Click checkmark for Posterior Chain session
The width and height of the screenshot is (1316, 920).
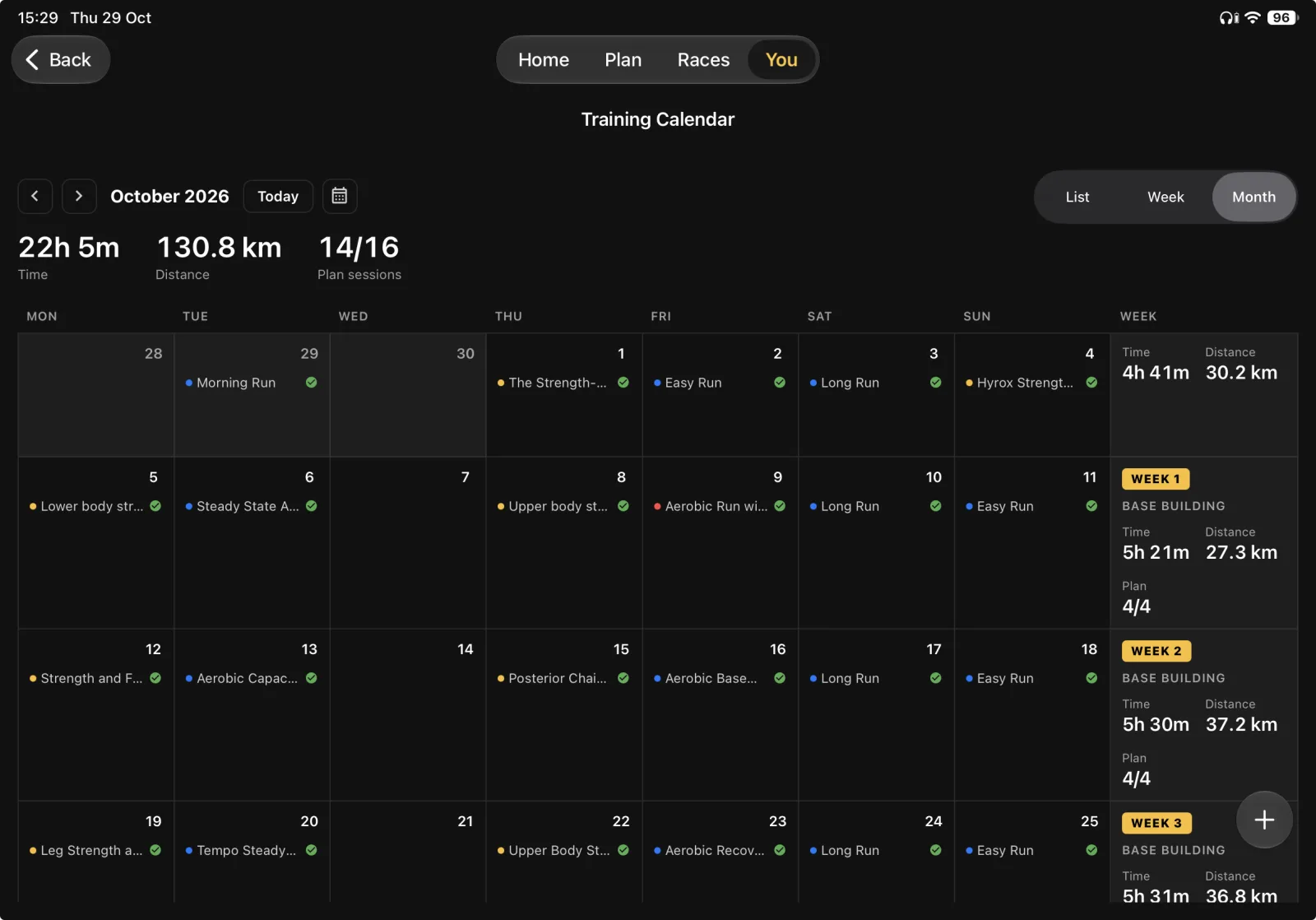pyautogui.click(x=623, y=678)
